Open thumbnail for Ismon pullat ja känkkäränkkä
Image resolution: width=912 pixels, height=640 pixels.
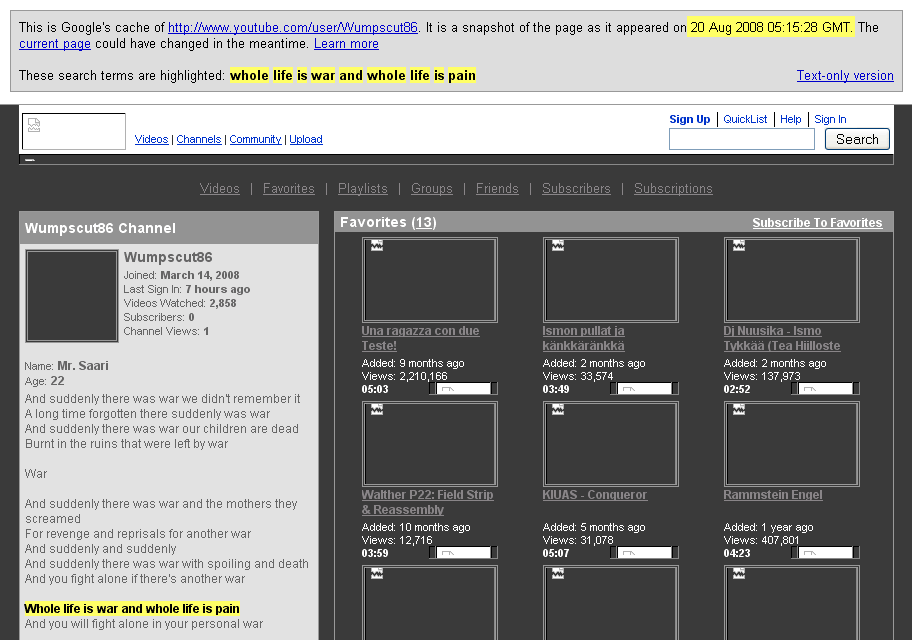click(x=610, y=280)
